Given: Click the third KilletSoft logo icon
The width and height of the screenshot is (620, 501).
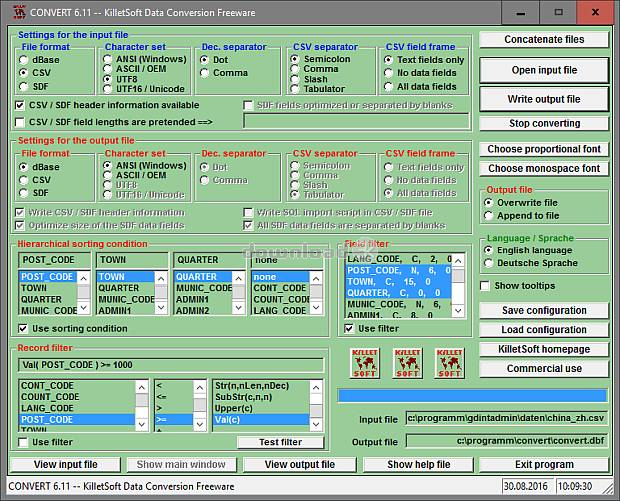Looking at the screenshot, I should coord(449,363).
